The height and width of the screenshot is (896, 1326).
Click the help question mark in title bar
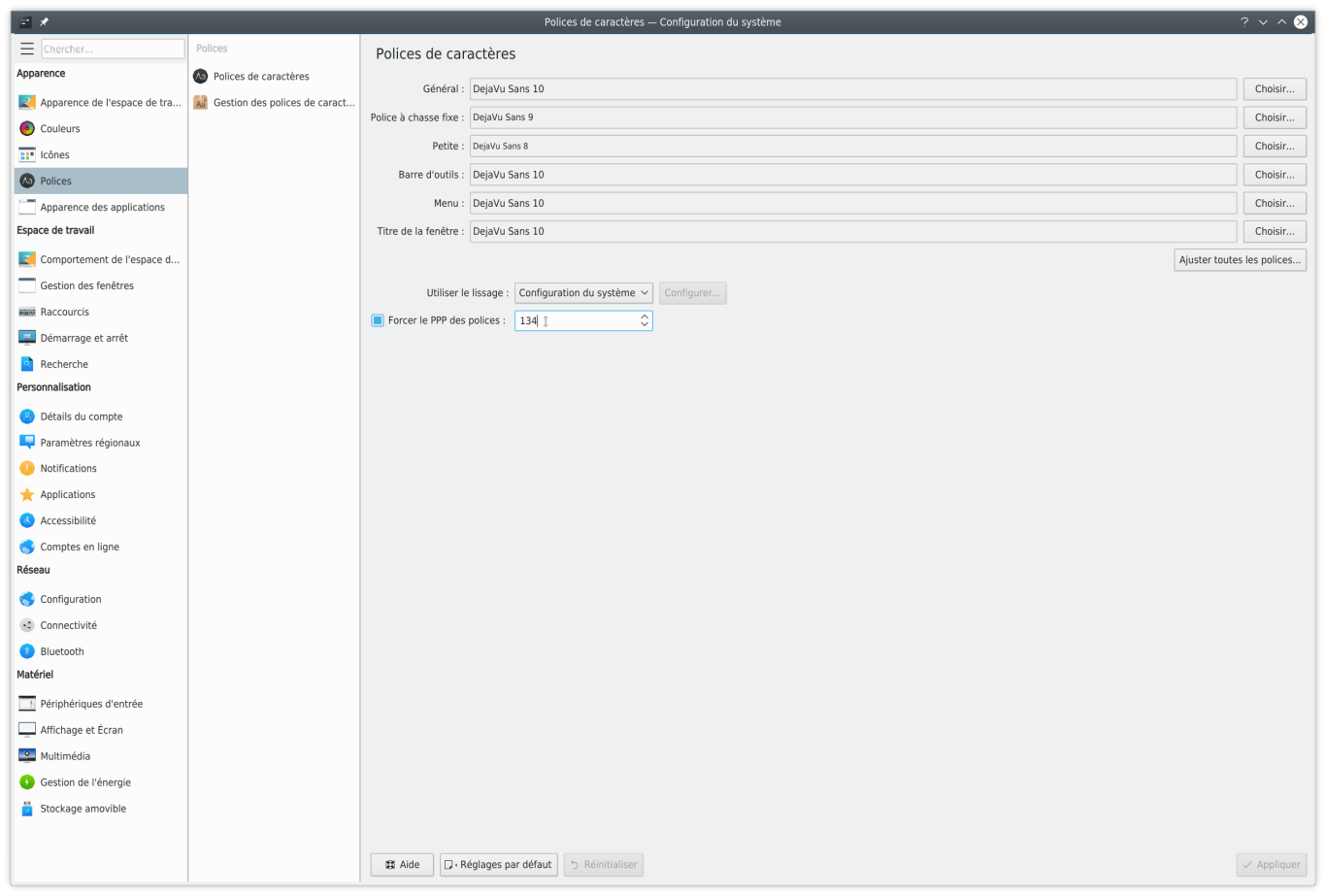(x=1244, y=21)
